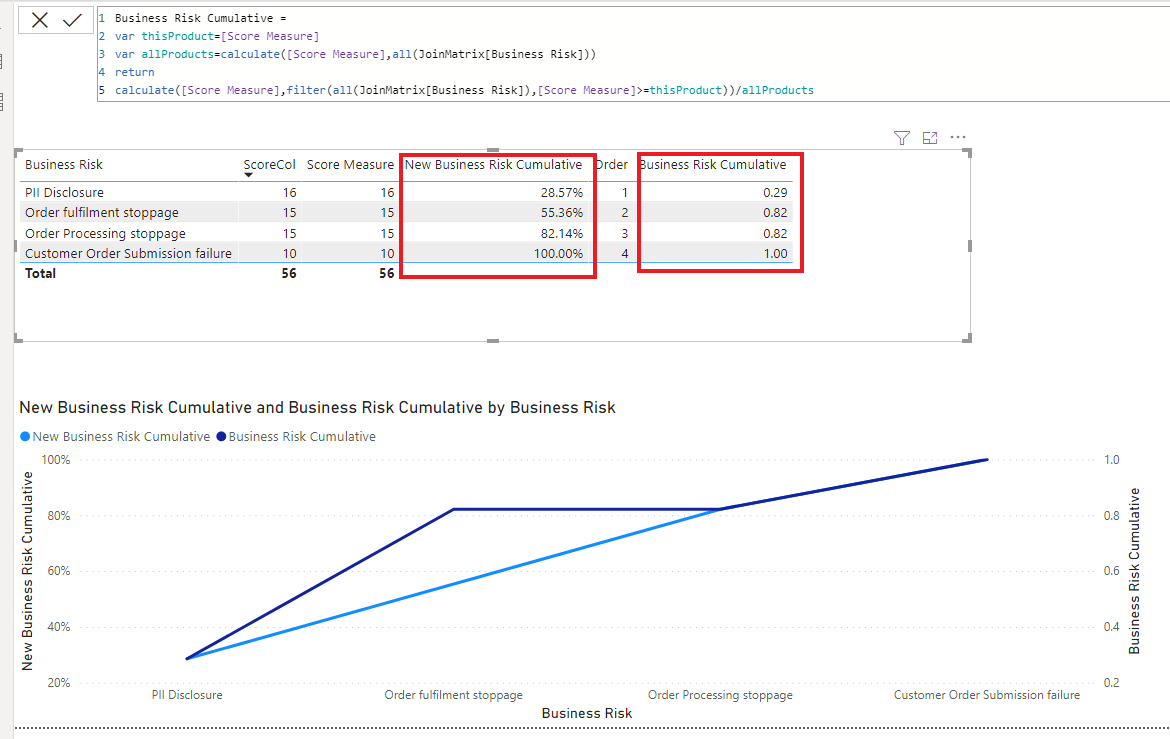Click New Business Risk Cumulative legend swatch
Image resolution: width=1170 pixels, height=739 pixels.
pyautogui.click(x=25, y=437)
